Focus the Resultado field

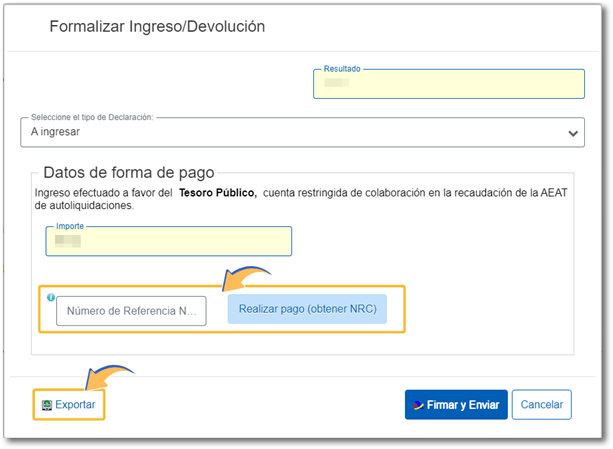[x=448, y=85]
